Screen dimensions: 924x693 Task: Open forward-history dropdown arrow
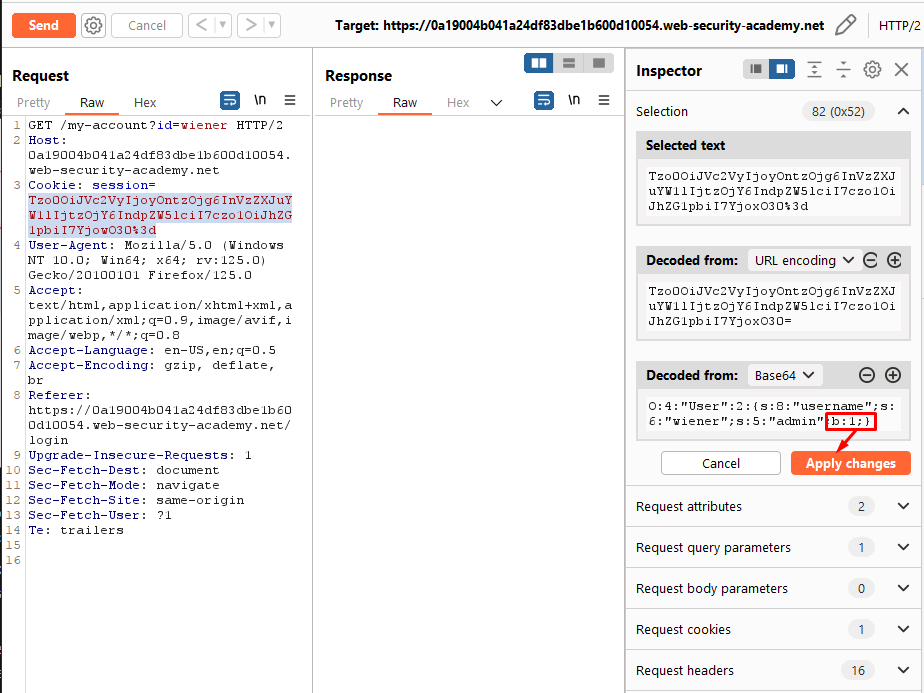point(272,25)
